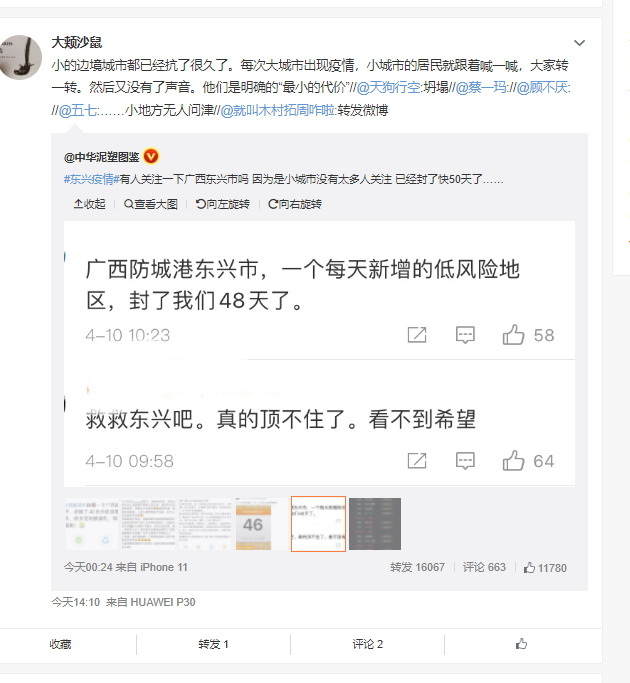Rotate image right with 向右旋转
This screenshot has height=683, width=630.
tap(295, 204)
